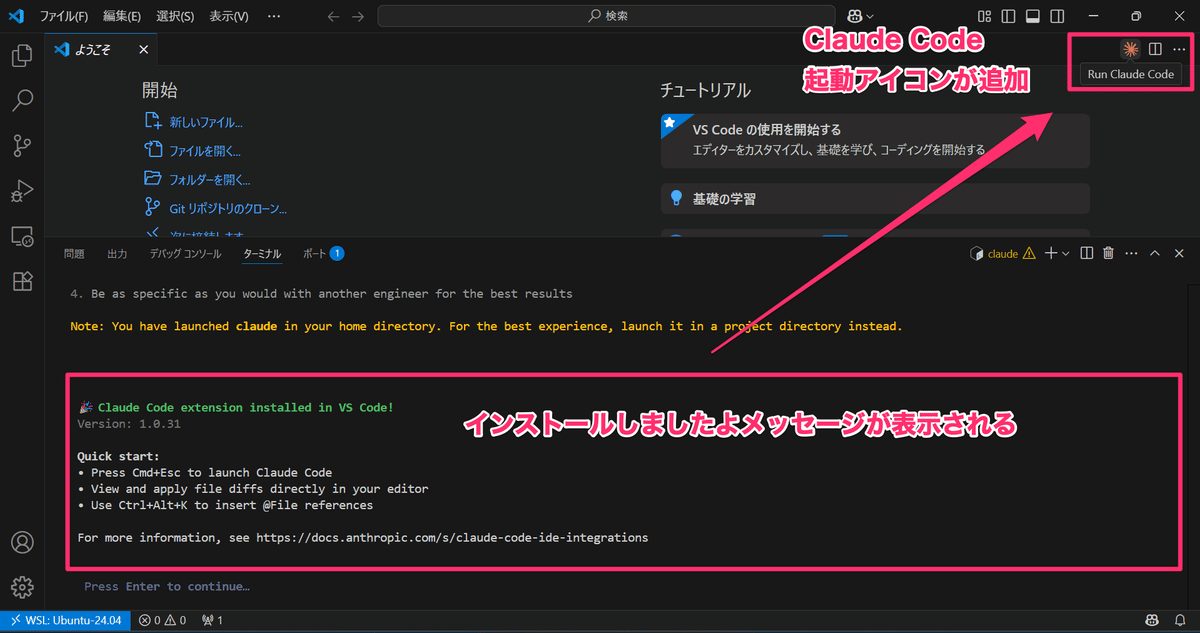Split the terminal panel
Image resolution: width=1200 pixels, height=633 pixels.
(1086, 253)
